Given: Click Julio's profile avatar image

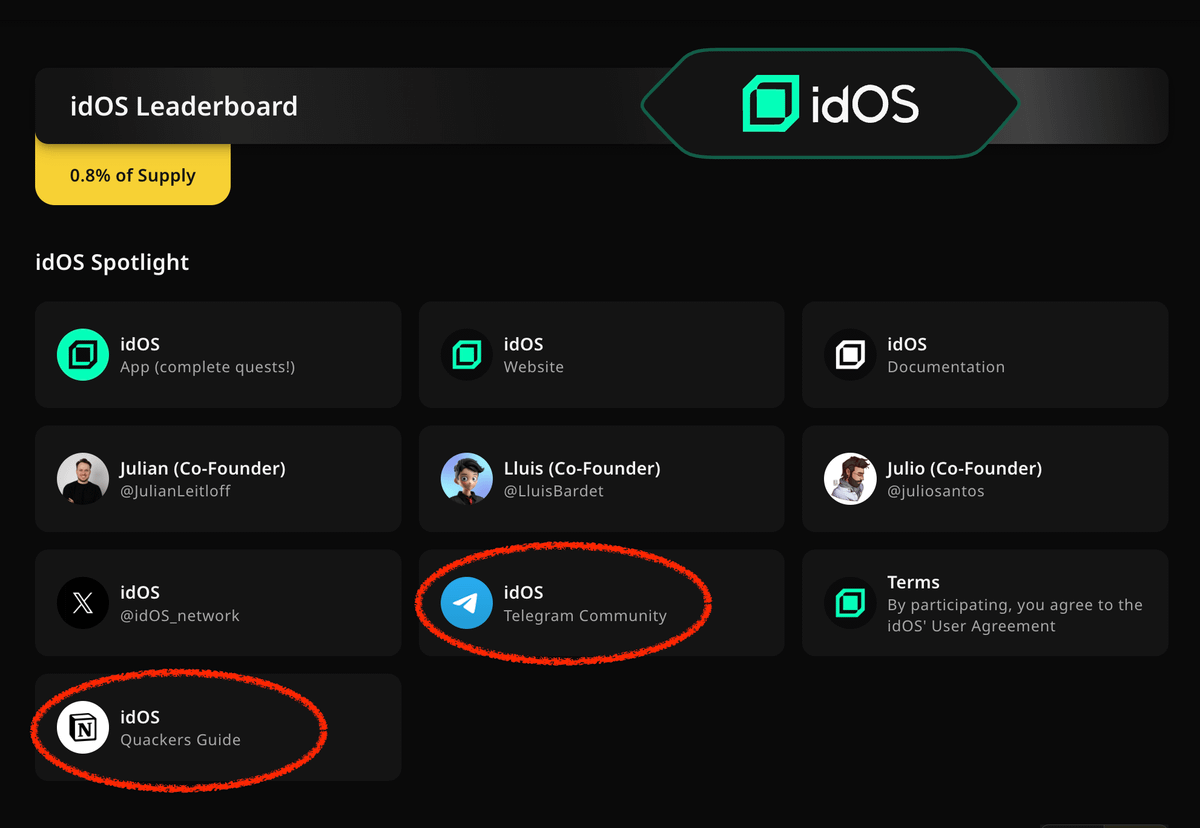Looking at the screenshot, I should click(x=849, y=478).
